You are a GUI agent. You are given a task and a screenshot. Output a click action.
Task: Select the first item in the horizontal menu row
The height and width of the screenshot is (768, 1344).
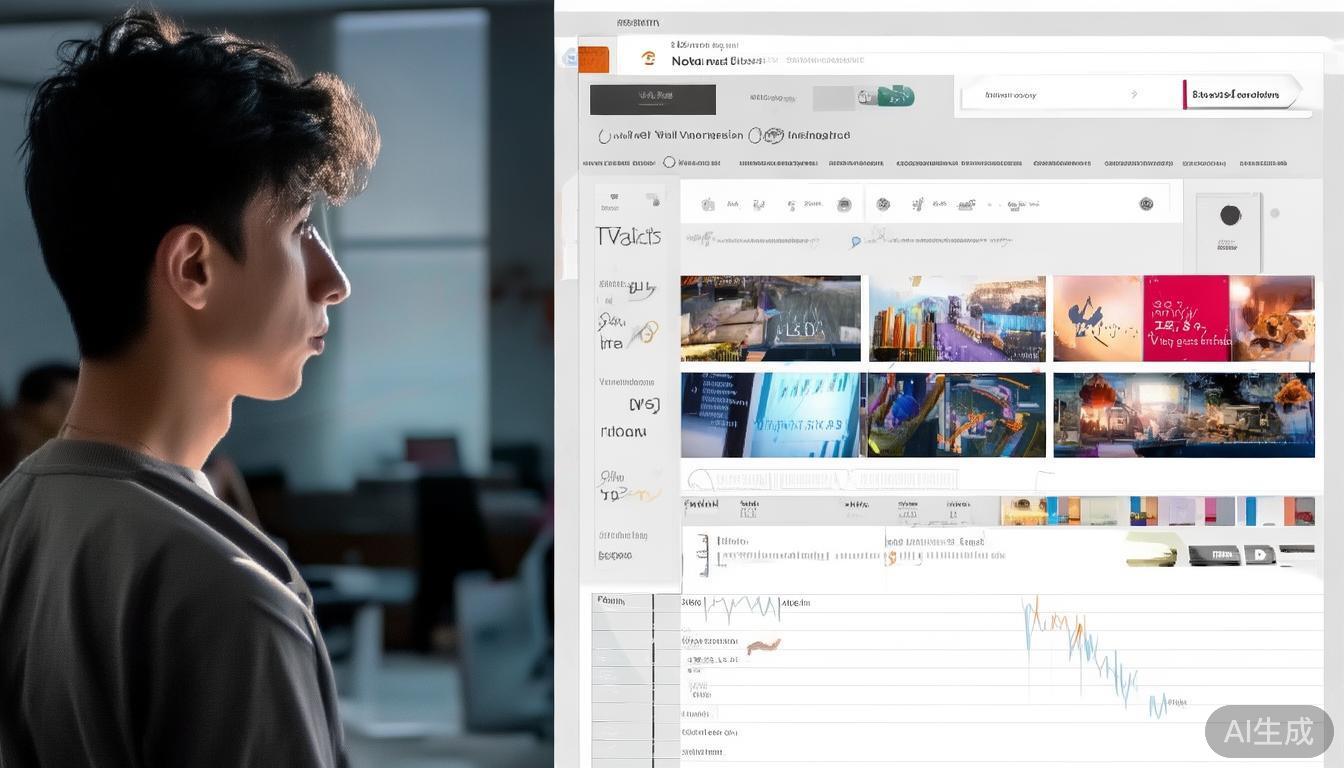pyautogui.click(x=606, y=163)
